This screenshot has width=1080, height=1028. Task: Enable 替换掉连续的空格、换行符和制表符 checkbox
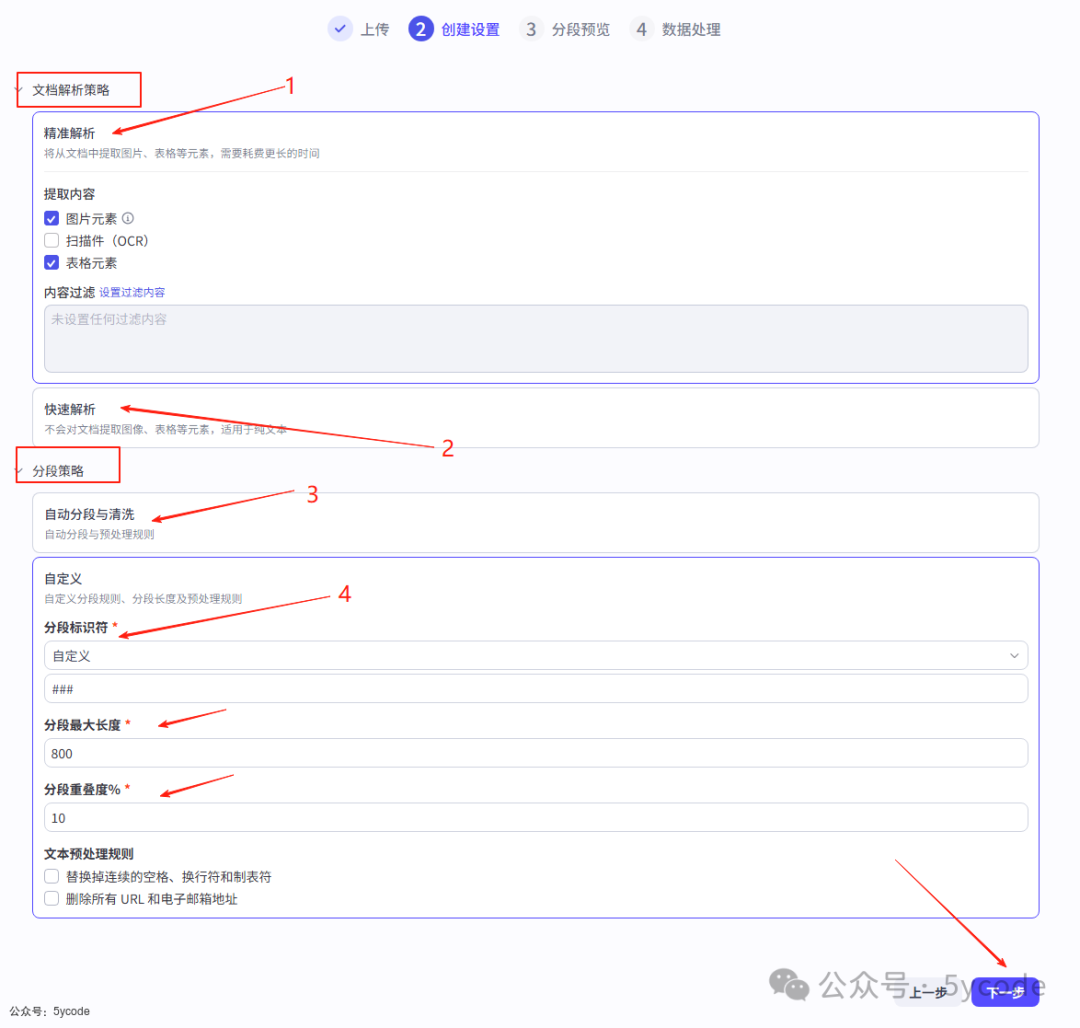click(x=52, y=876)
